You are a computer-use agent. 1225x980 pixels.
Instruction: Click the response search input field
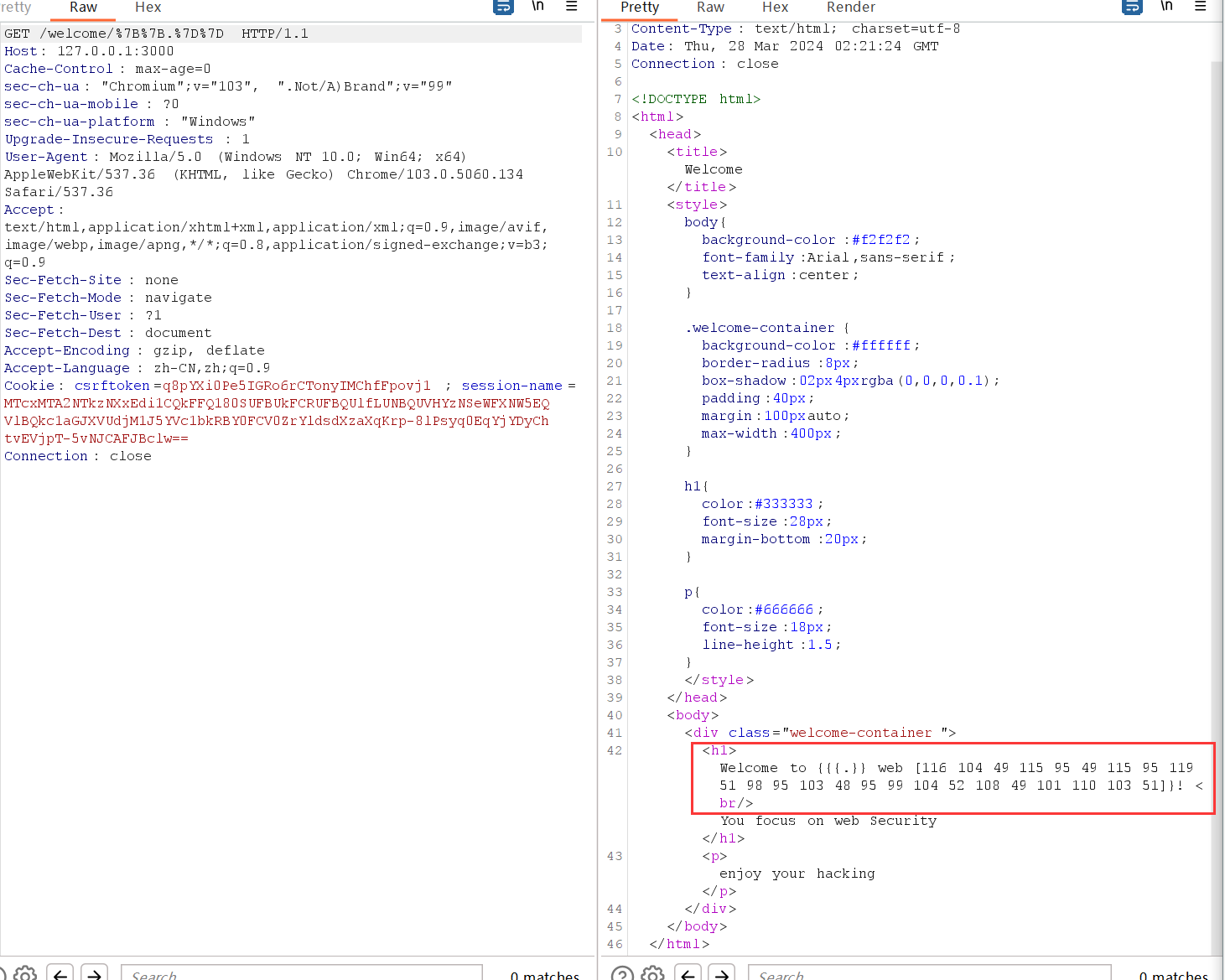(930, 974)
